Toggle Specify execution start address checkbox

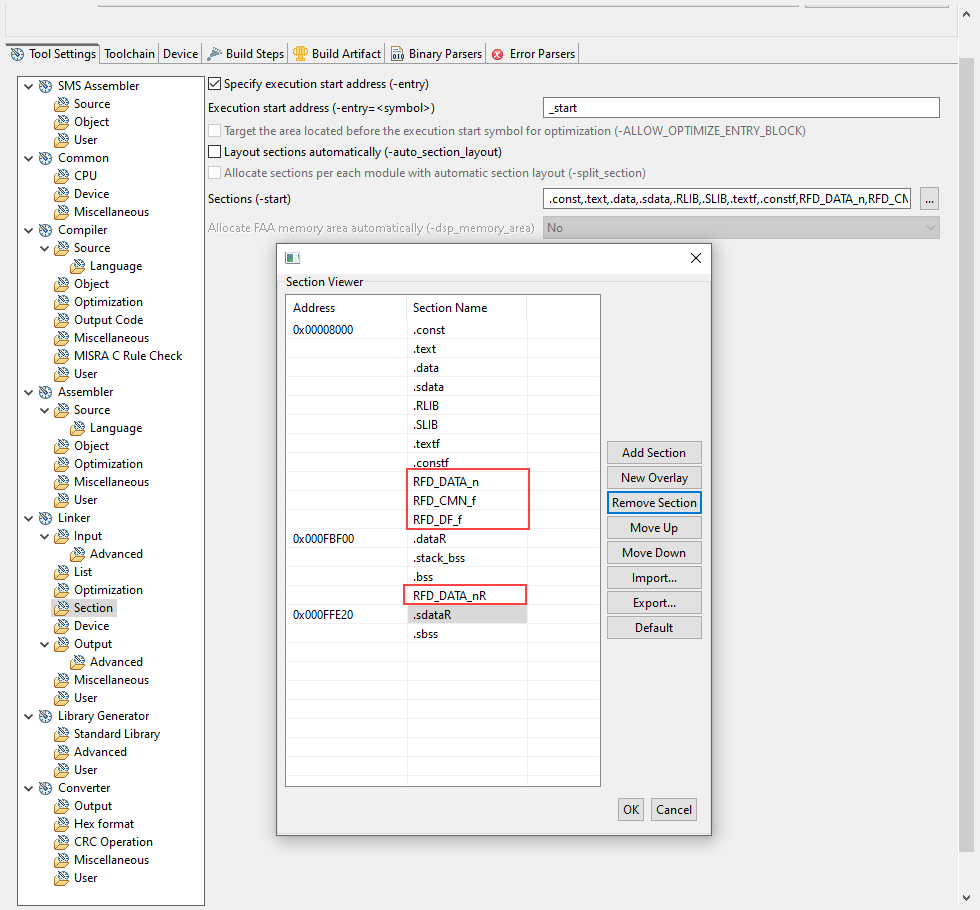214,84
